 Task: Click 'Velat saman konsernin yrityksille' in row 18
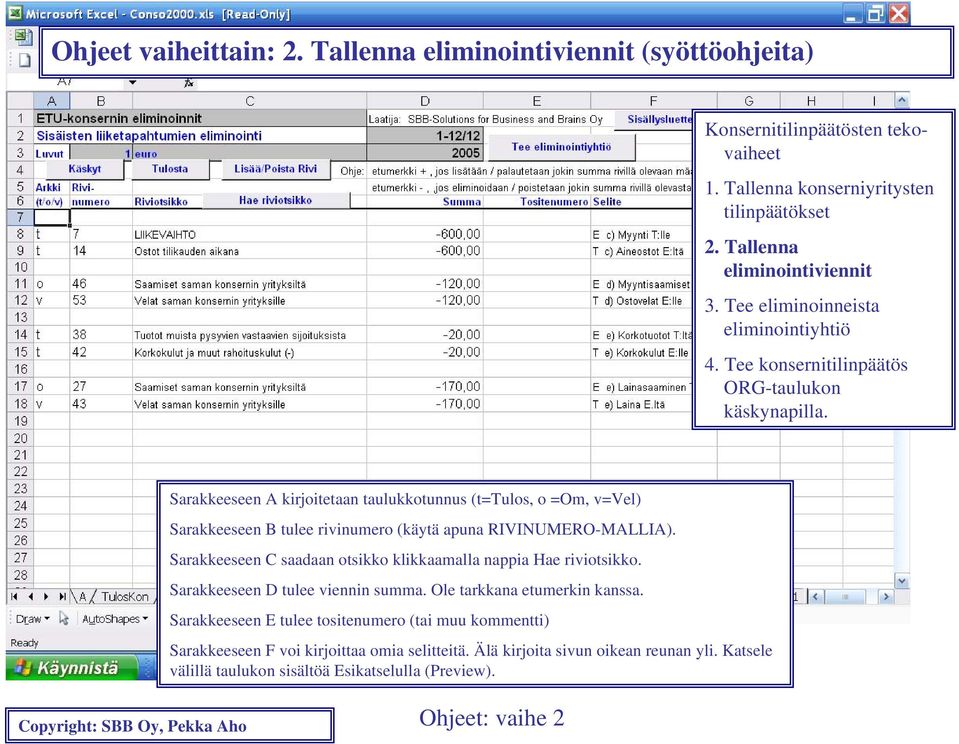click(250, 404)
